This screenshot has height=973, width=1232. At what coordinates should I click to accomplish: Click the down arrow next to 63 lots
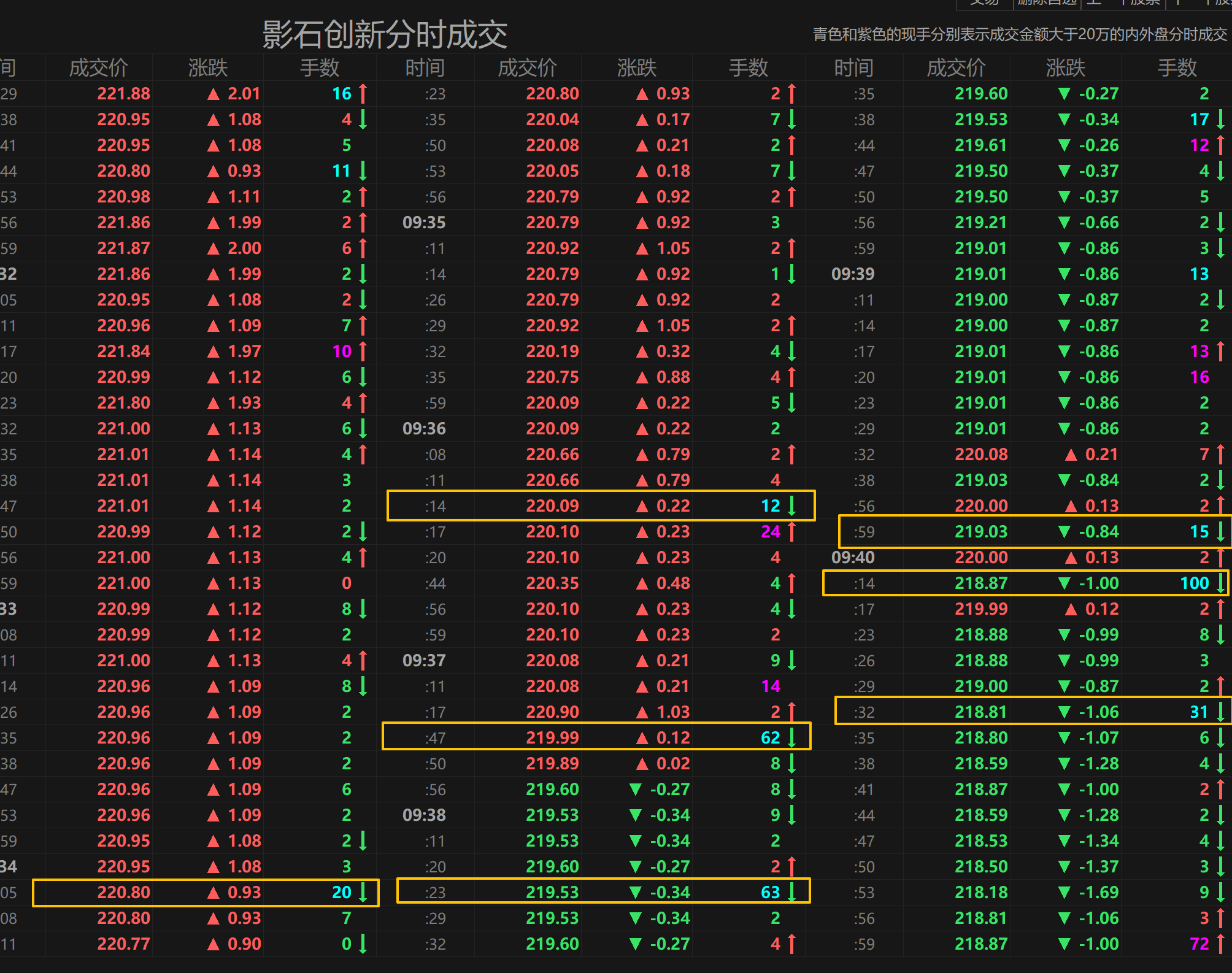[792, 892]
